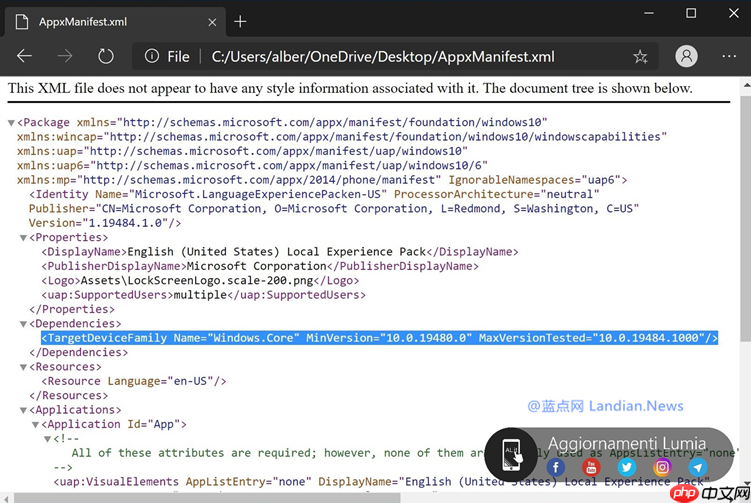Click the xmlns:uap6 namespace line
Viewport: 751px width, 503px height.
tap(252, 165)
